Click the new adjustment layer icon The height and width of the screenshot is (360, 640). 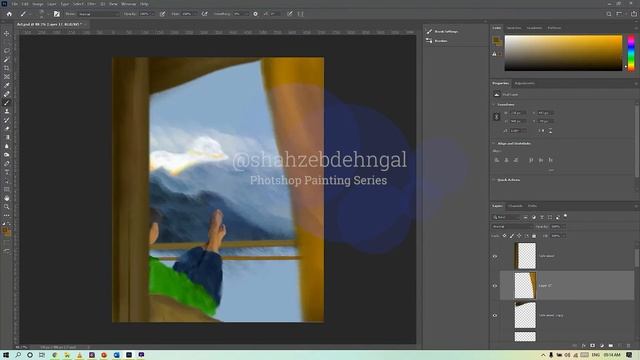pos(601,346)
